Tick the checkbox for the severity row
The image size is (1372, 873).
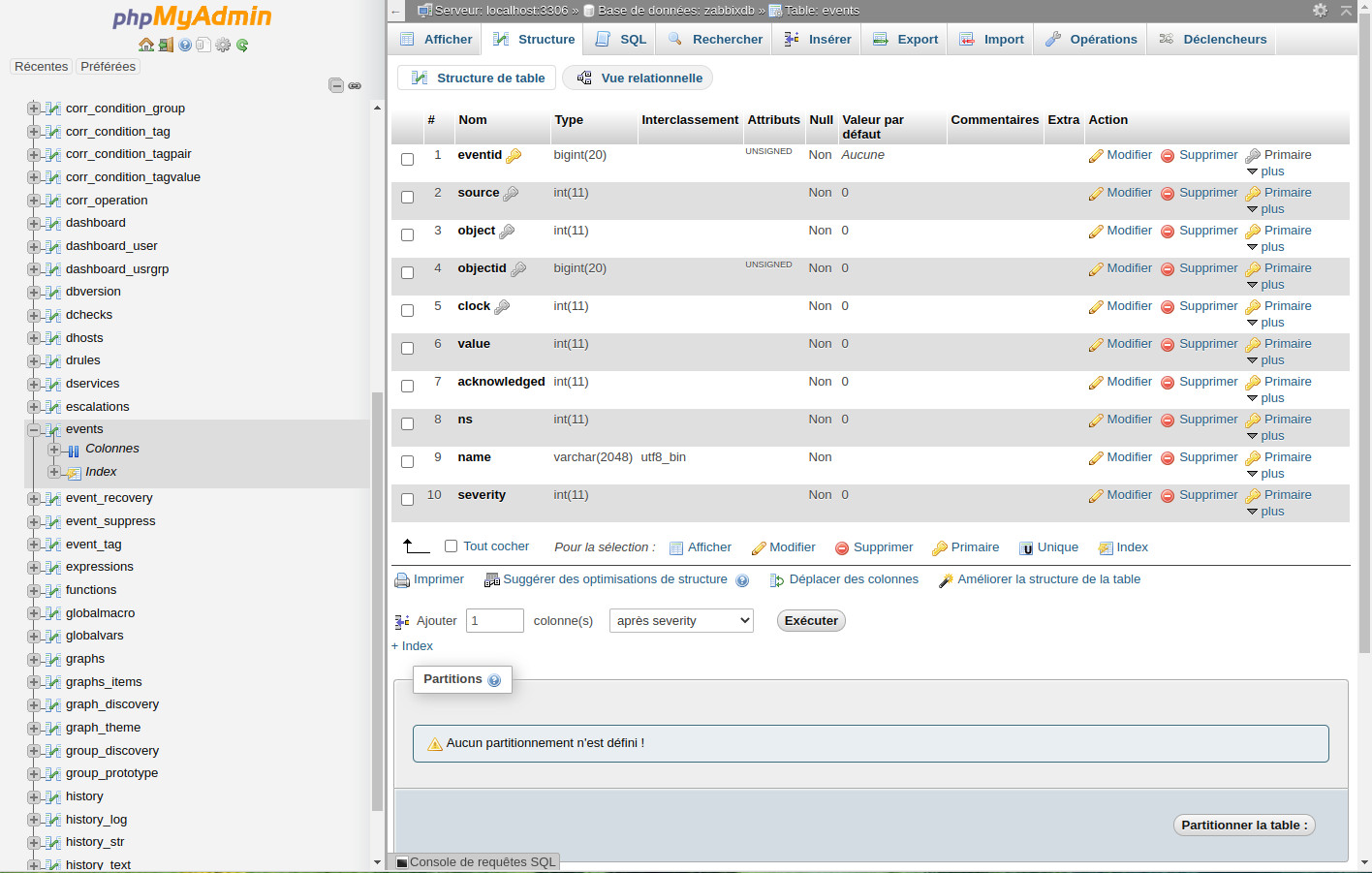pyautogui.click(x=408, y=499)
